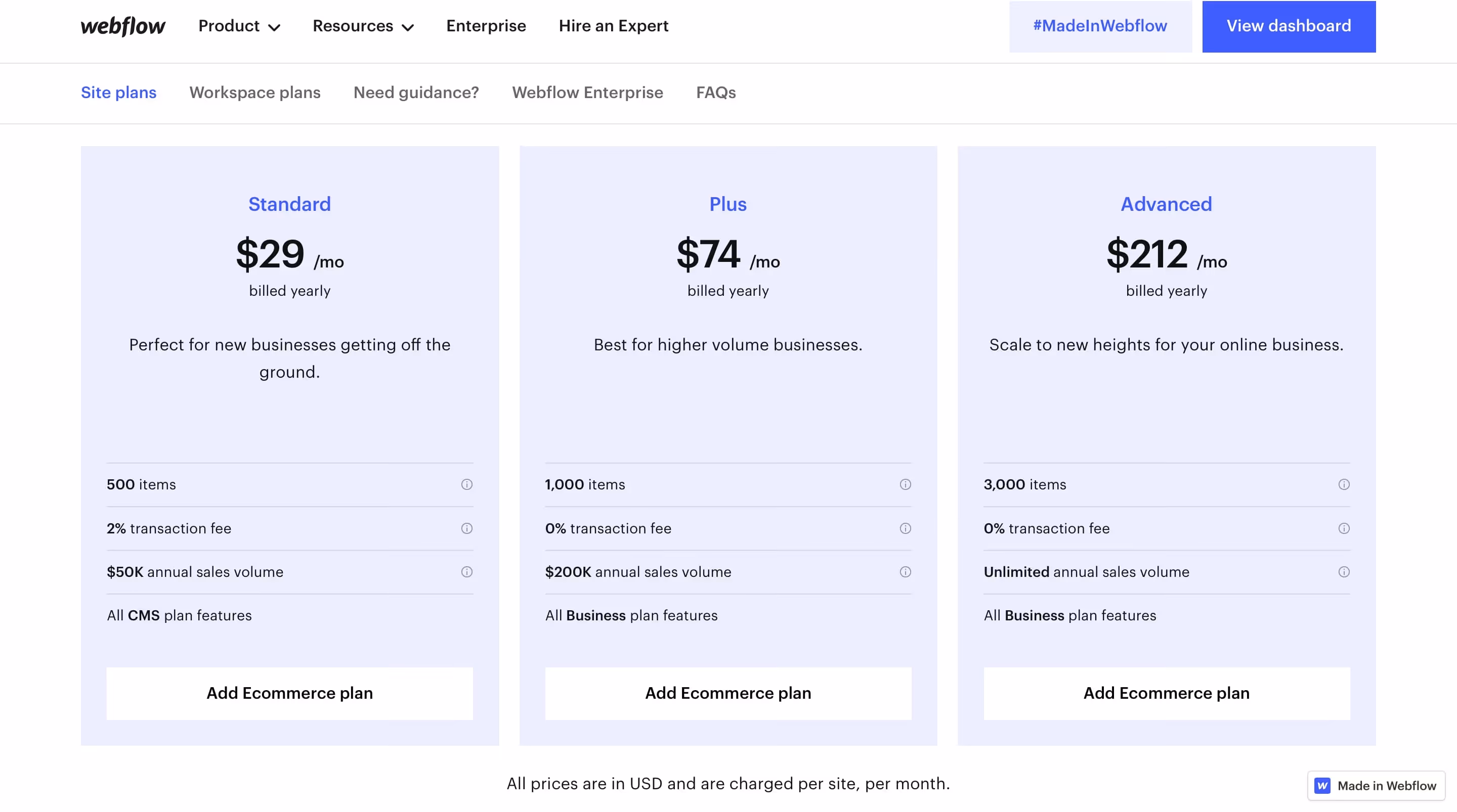This screenshot has width=1457, height=812.
Task: Click the #MadeInWebflow button
Action: click(1100, 26)
